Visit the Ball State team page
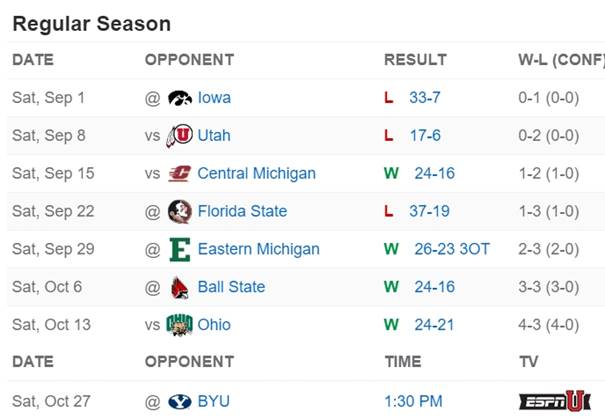The image size is (605, 419). (231, 287)
